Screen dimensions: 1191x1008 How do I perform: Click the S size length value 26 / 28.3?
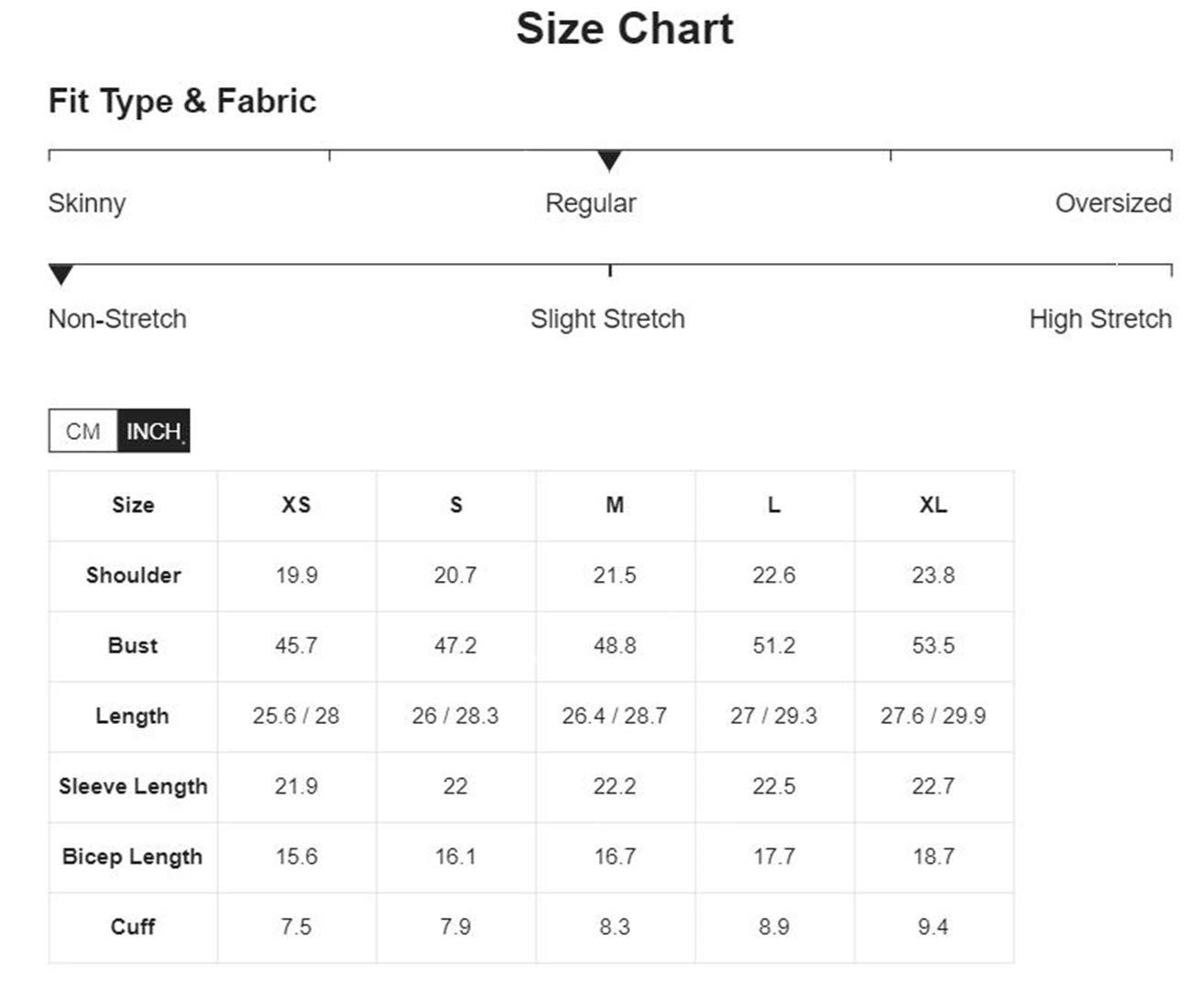455,716
